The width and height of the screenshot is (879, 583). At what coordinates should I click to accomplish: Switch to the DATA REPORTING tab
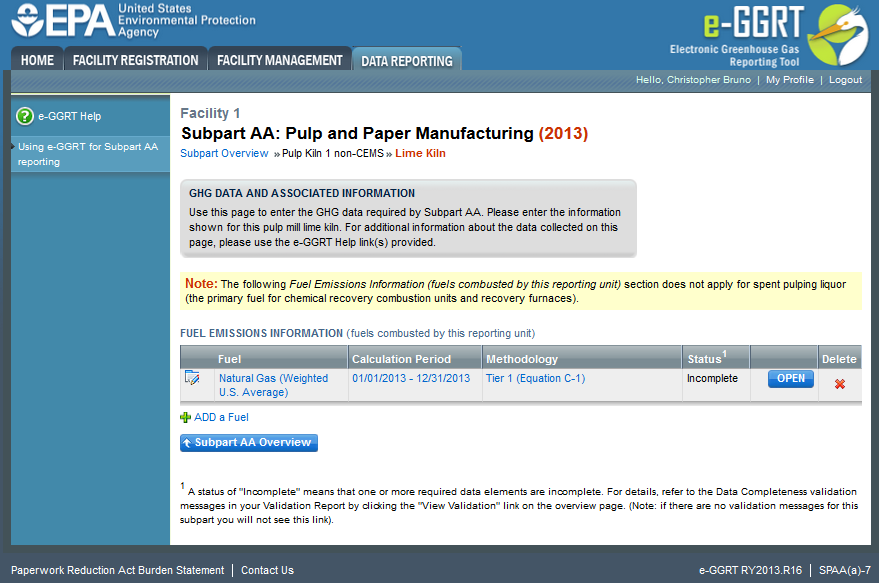[x=406, y=60]
